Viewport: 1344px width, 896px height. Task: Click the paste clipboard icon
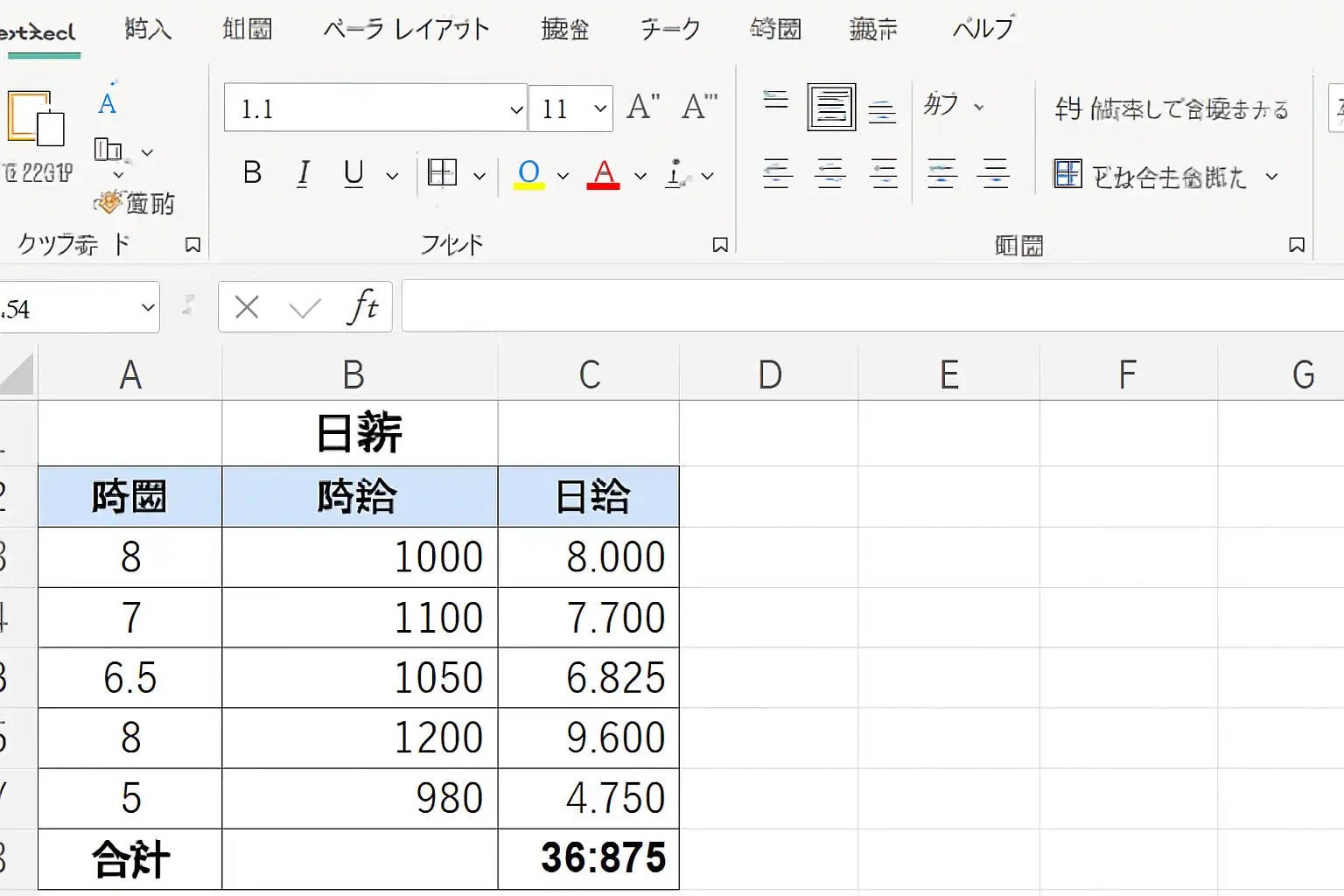coord(36,118)
